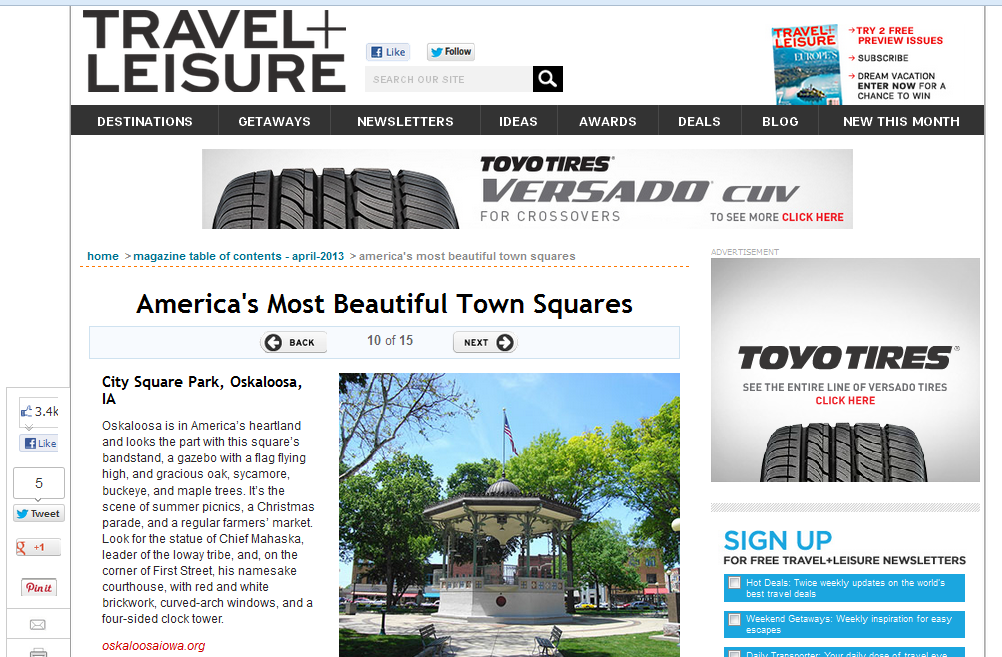Screen dimensions: 1002x657
Task: Tweet this article
Action: (39, 514)
